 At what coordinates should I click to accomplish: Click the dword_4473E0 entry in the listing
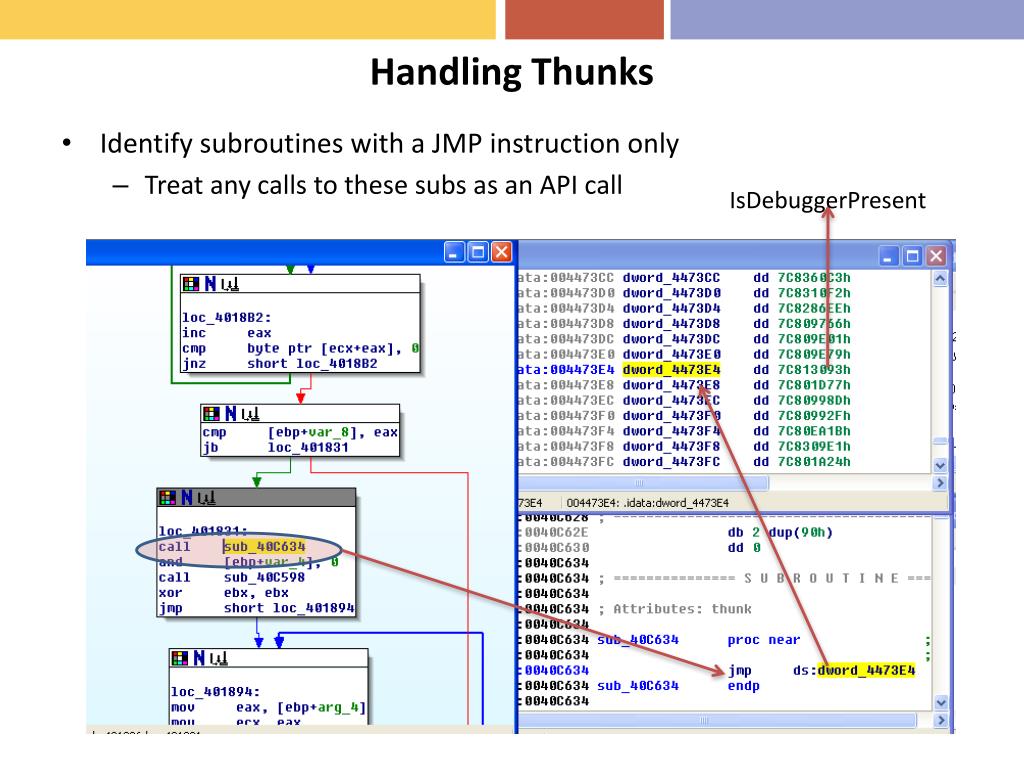tap(671, 355)
